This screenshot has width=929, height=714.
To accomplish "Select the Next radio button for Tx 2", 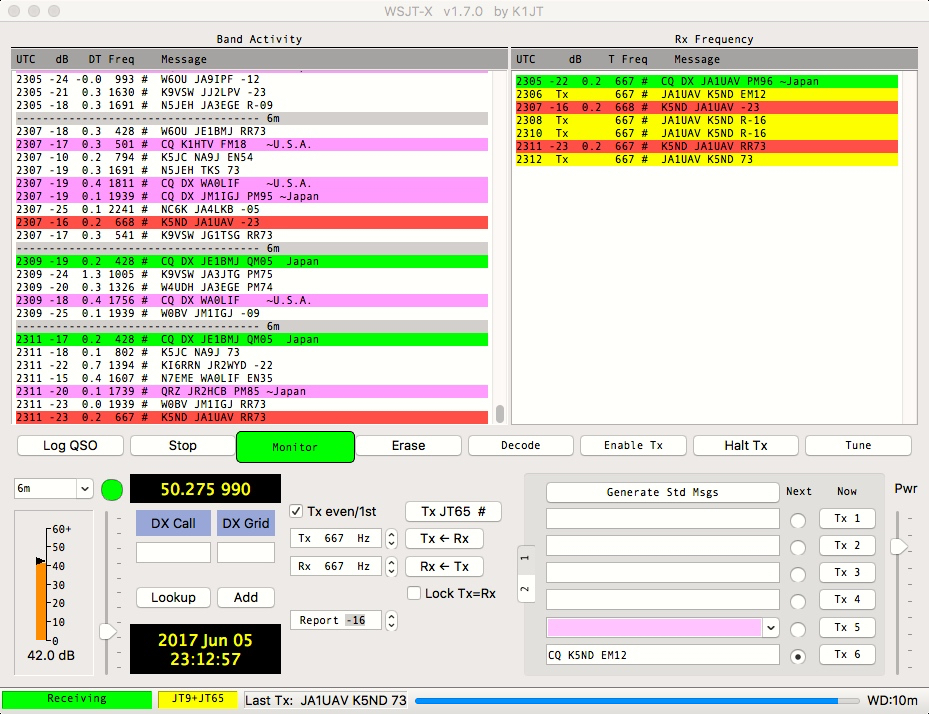I will 798,547.
